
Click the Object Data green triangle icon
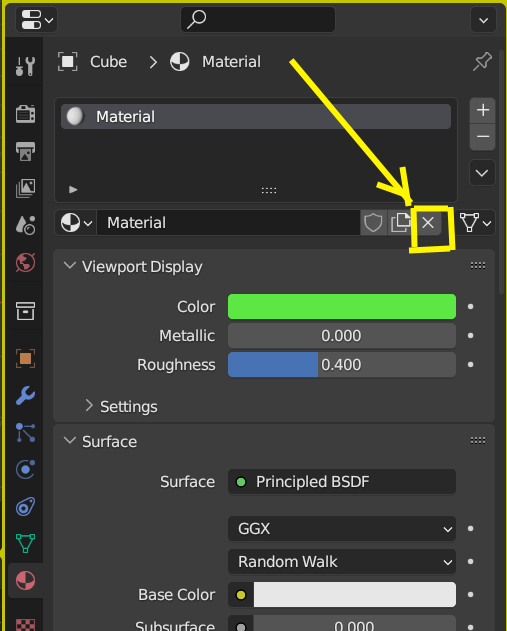point(25,543)
